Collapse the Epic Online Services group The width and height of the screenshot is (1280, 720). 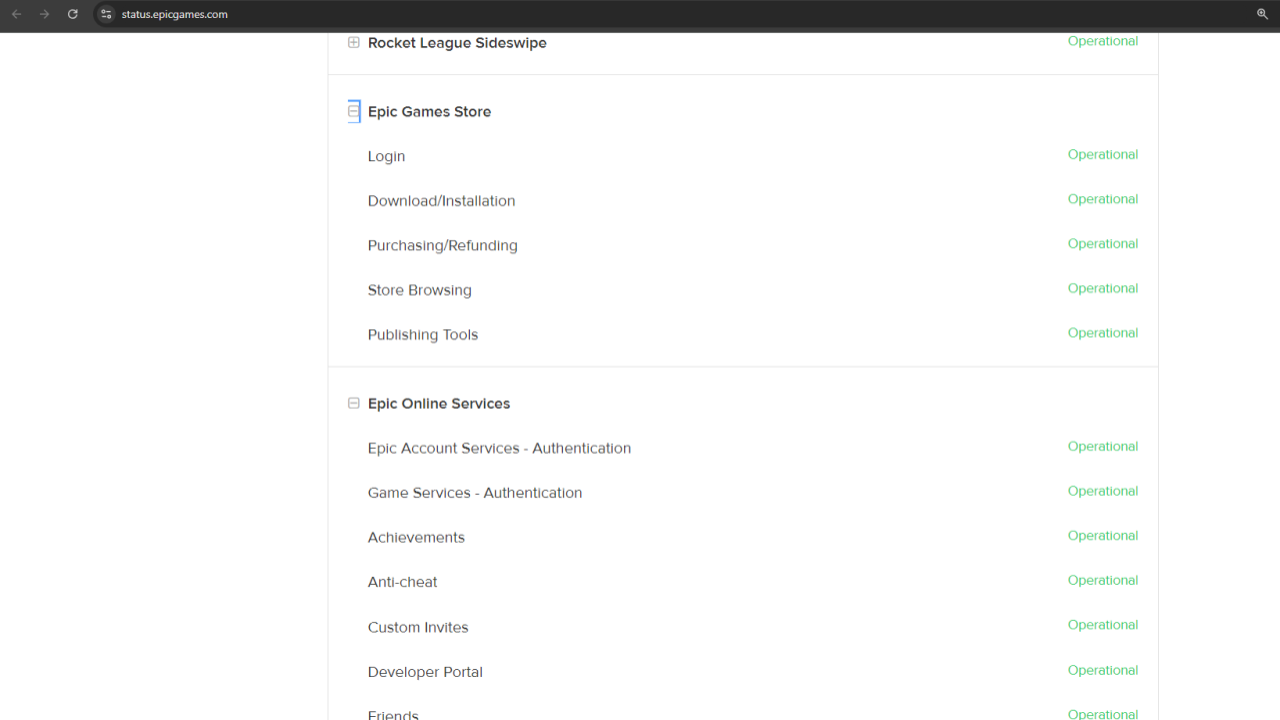point(353,403)
